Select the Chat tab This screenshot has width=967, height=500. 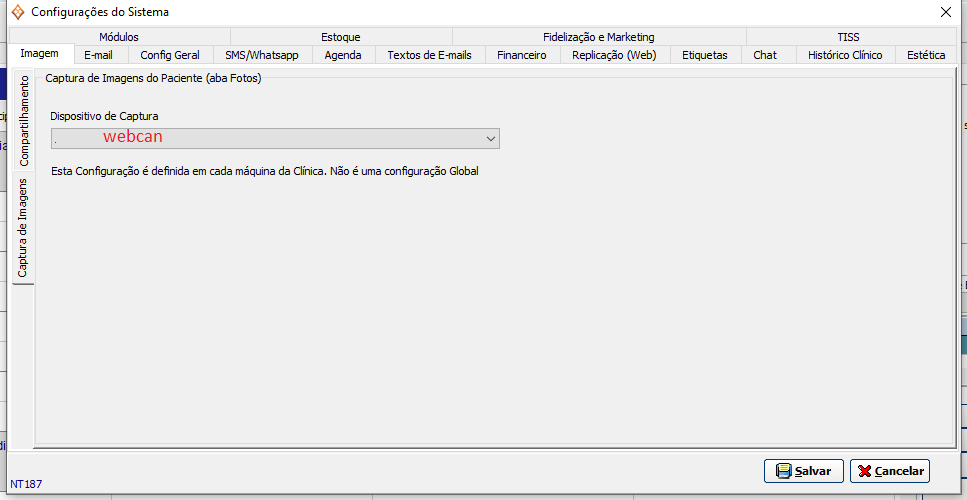point(764,55)
